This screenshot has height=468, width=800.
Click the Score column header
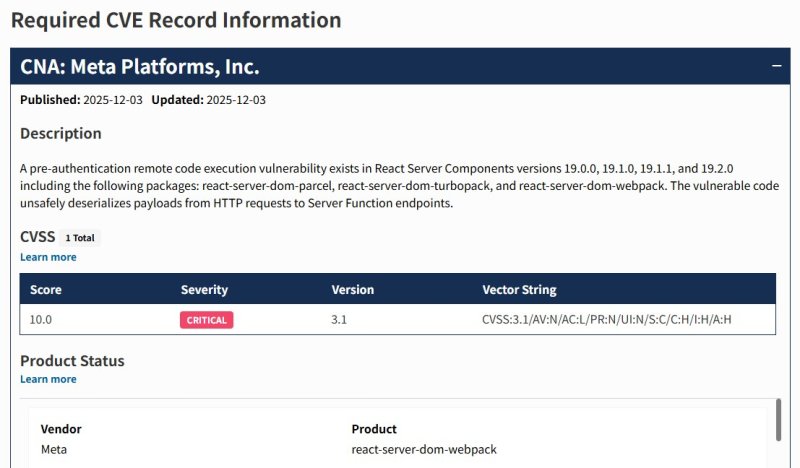click(46, 290)
